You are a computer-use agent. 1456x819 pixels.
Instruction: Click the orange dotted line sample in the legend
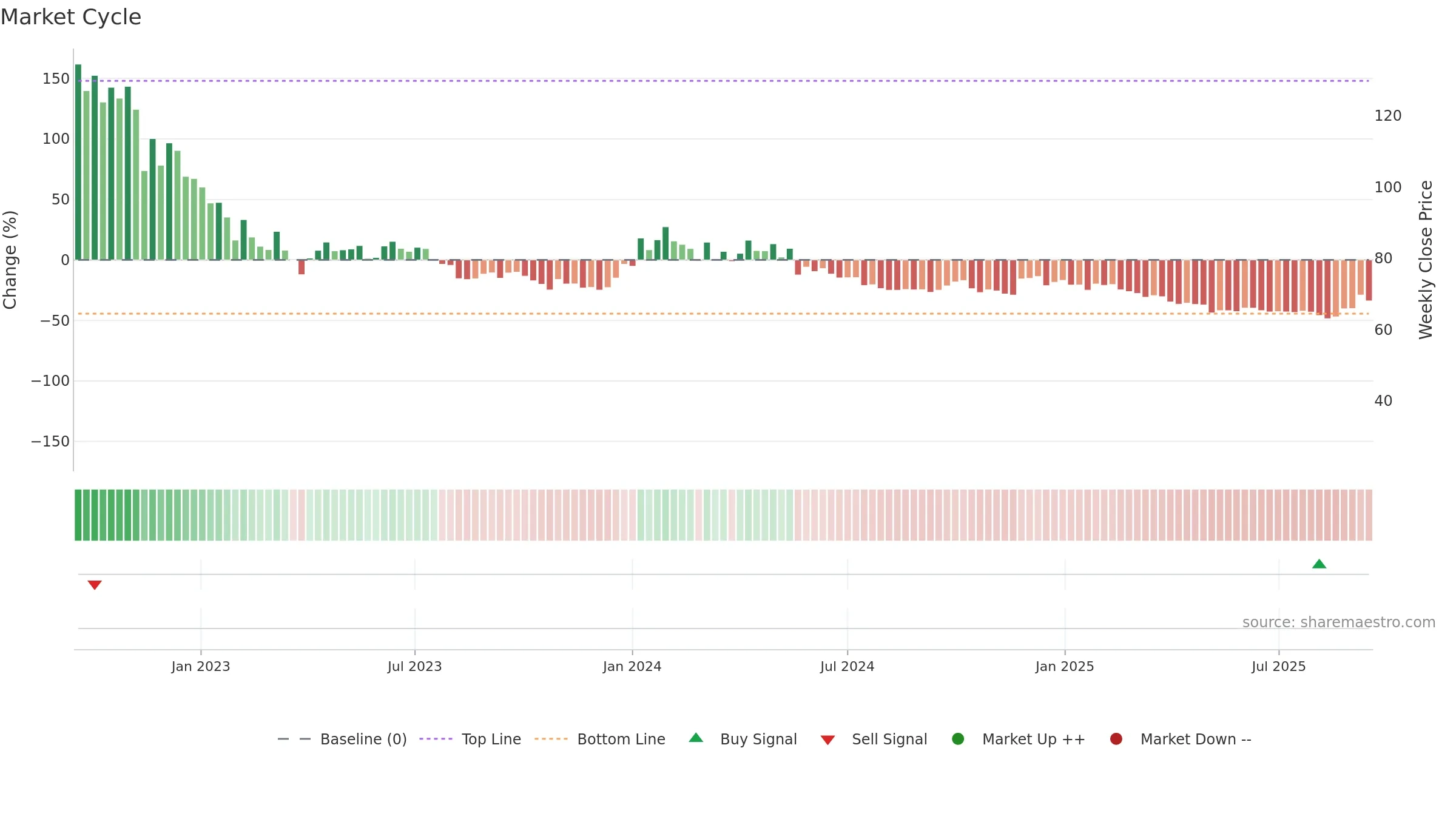[x=551, y=739]
